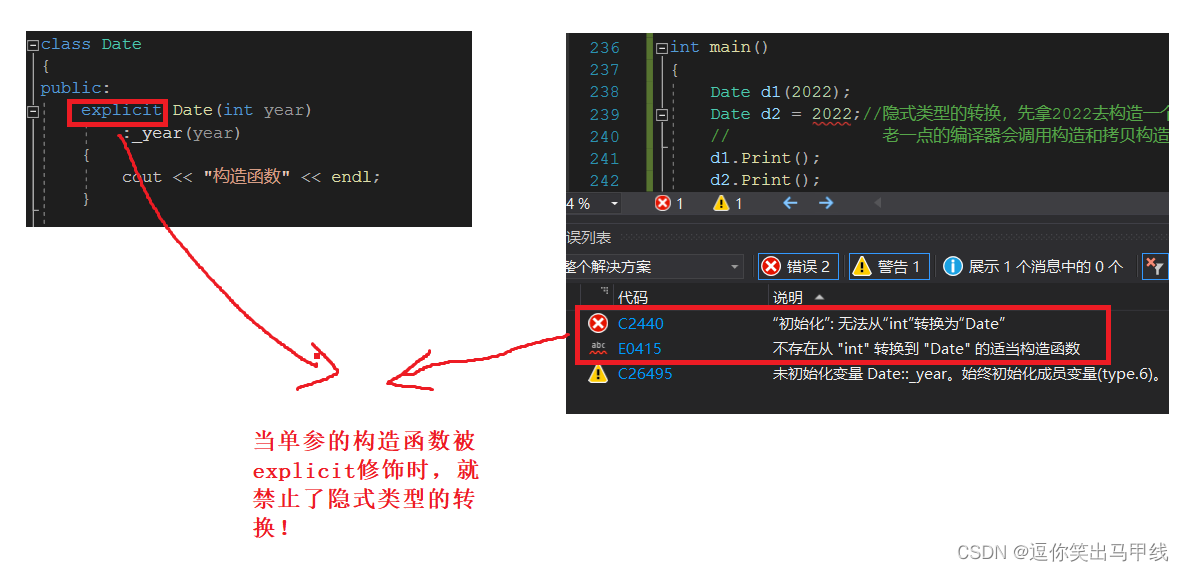Image resolution: width=1184 pixels, height=571 pixels.
Task: Click the red error count indicator
Action: click(669, 203)
